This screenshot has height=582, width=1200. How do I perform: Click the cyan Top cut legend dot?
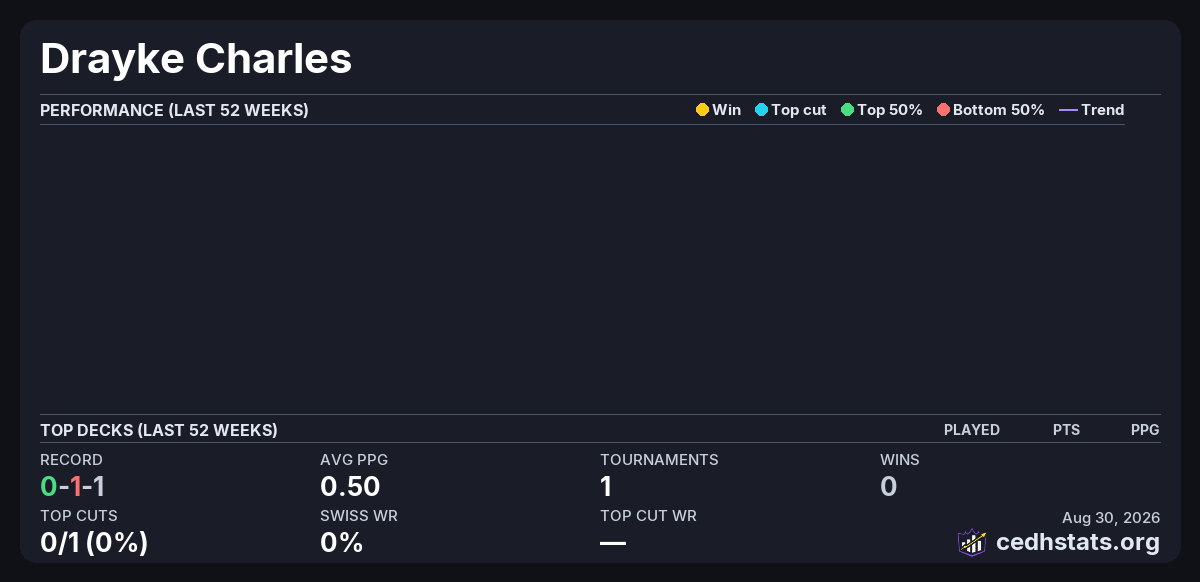tap(761, 110)
